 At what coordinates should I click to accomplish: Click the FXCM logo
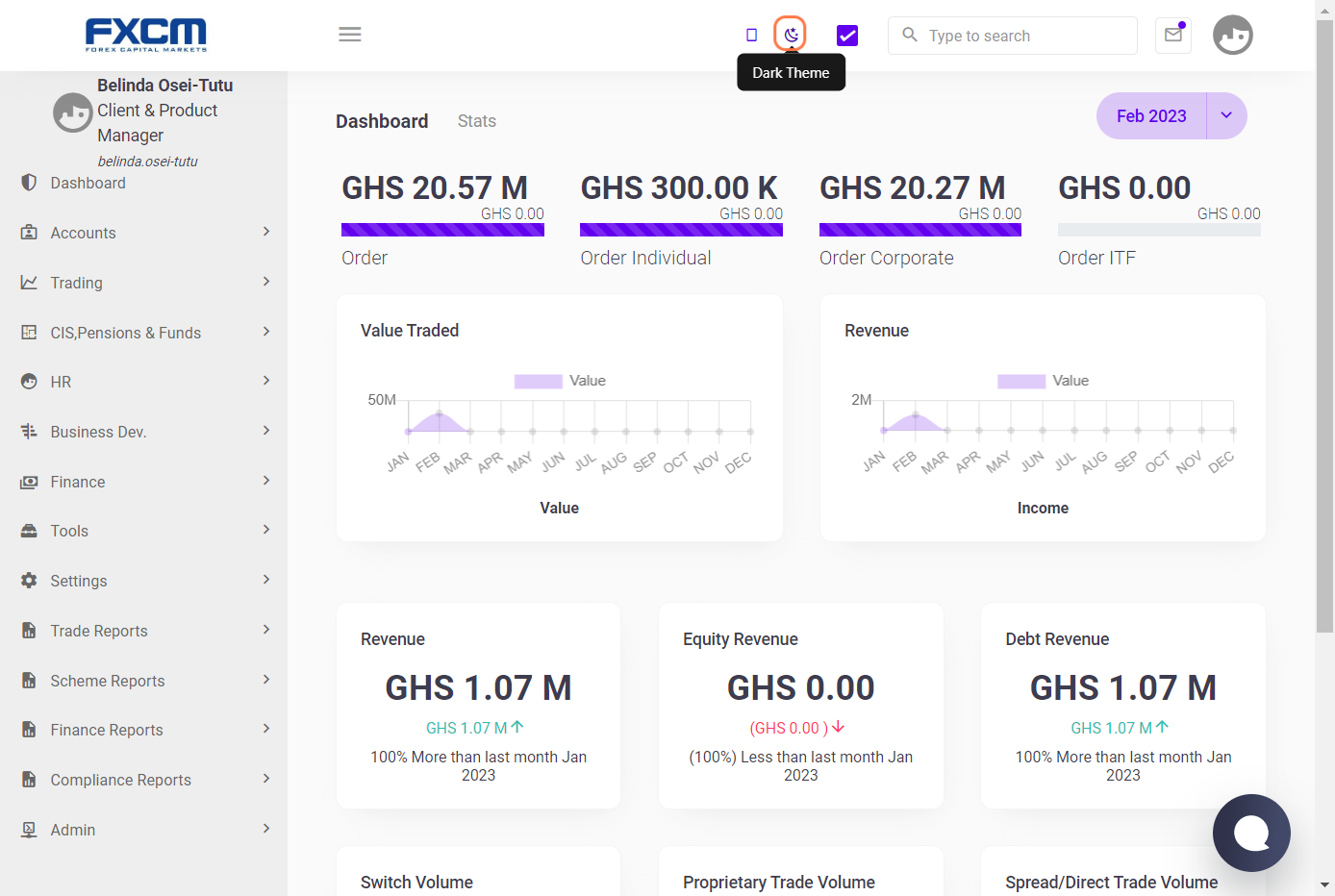pyautogui.click(x=146, y=35)
